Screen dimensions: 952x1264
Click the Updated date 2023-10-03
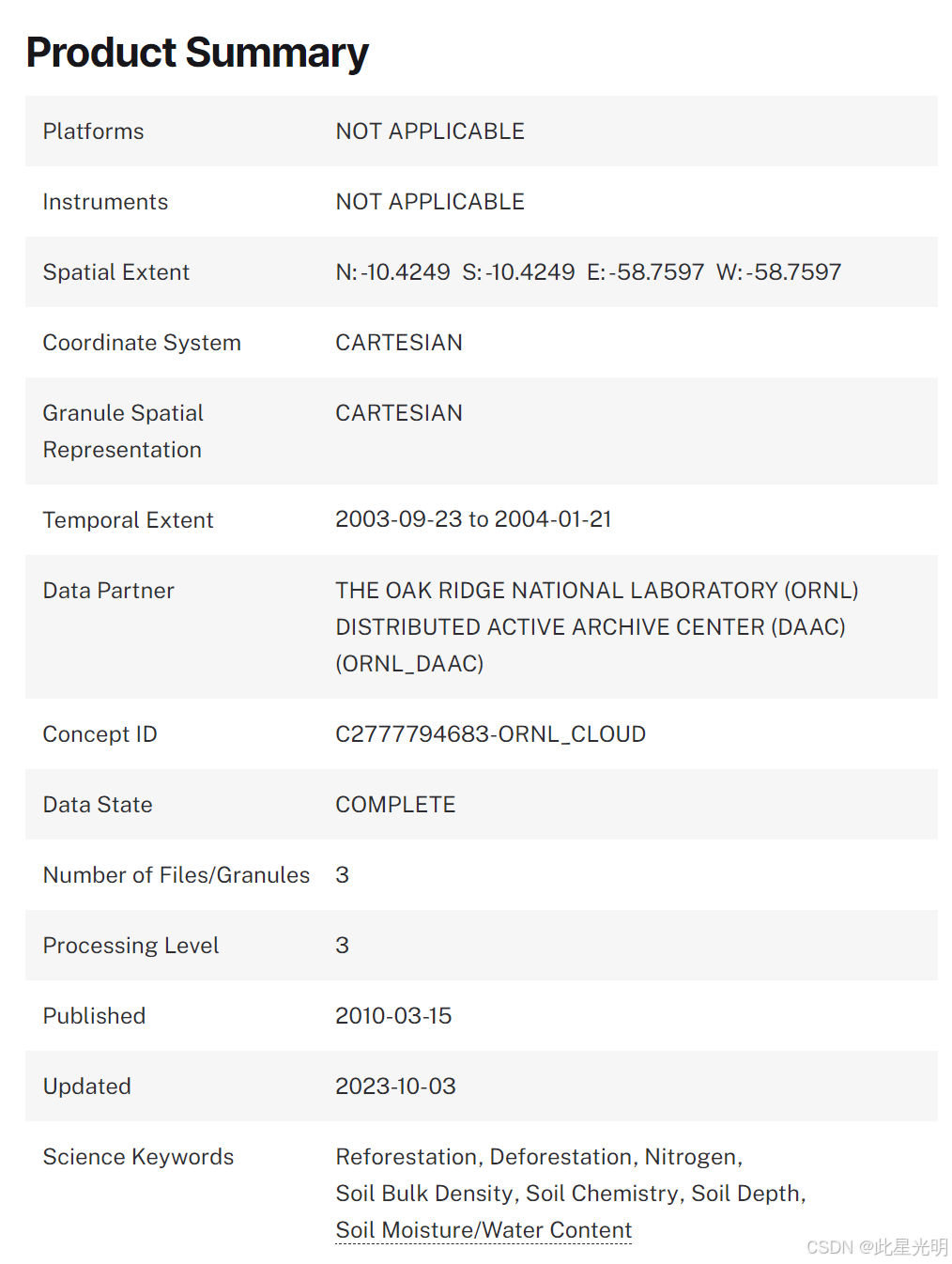point(395,1087)
